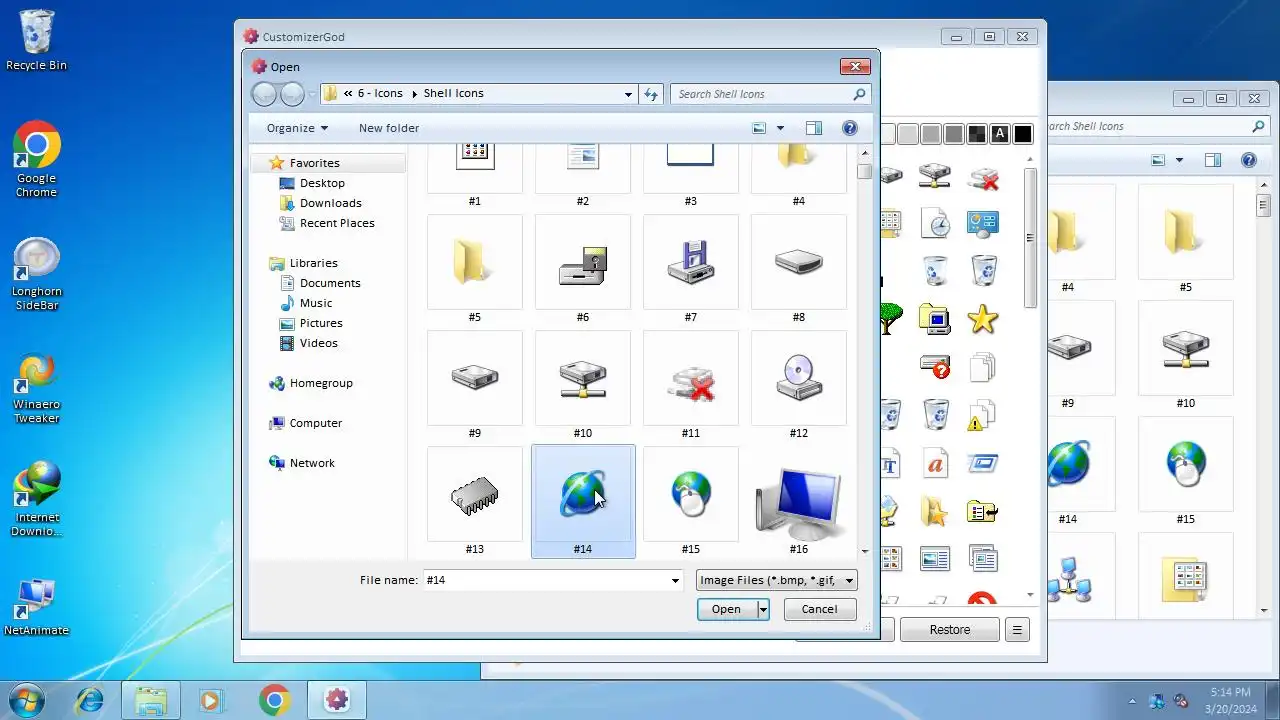Pick the black background swatch in CustomizerGod
Screen dimensions: 1280x720
tap(1023, 134)
